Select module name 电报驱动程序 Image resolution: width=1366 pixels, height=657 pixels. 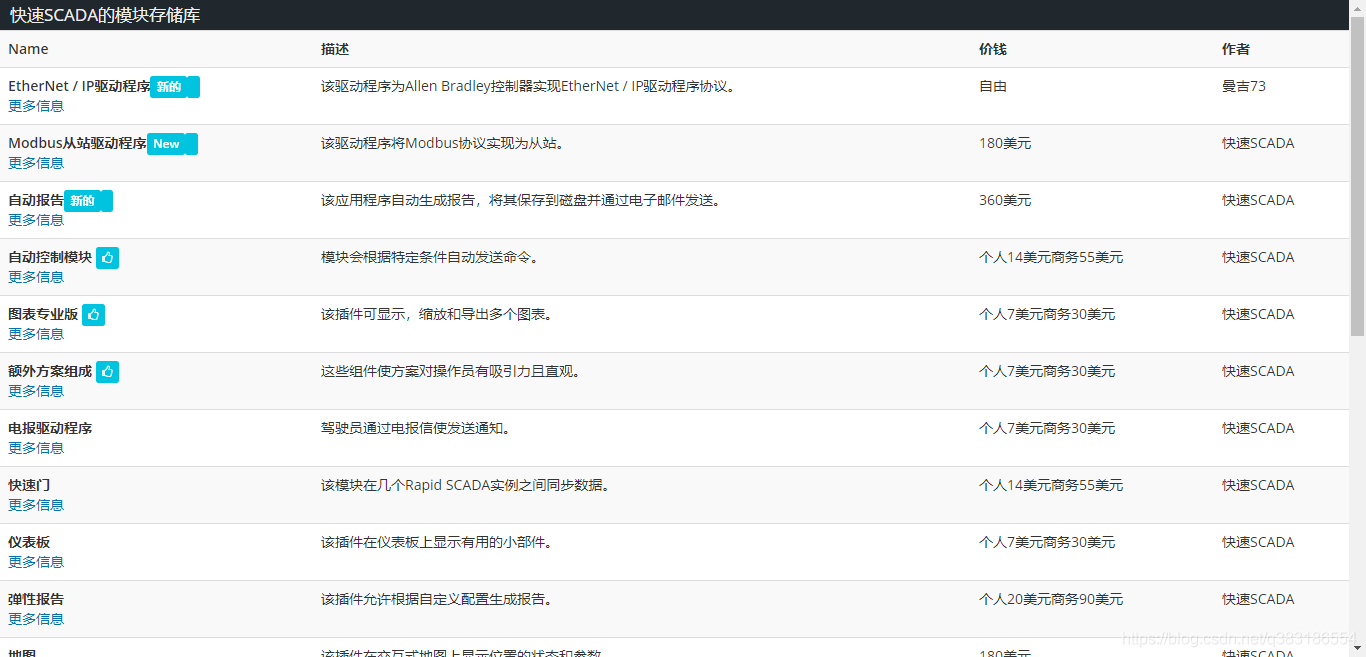click(50, 428)
